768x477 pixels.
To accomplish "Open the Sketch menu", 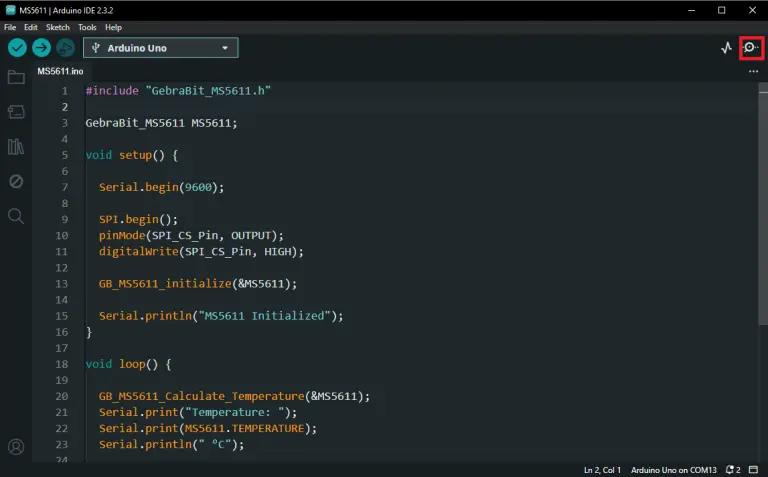I will pyautogui.click(x=58, y=27).
